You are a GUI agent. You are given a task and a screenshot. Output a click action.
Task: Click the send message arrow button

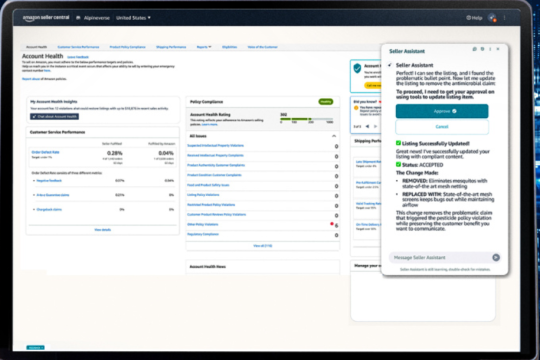(x=496, y=257)
